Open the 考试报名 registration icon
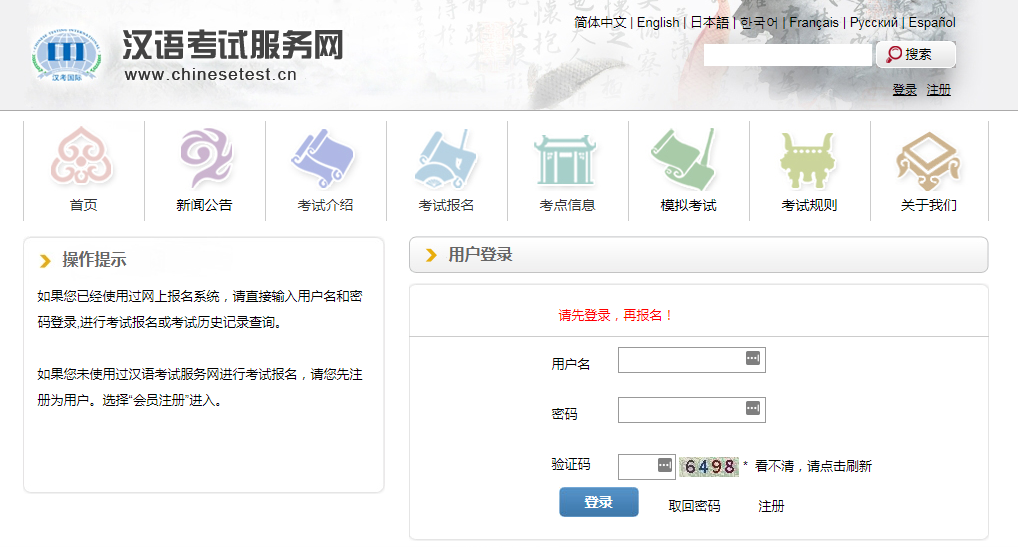Screen dimensions: 1018x547 [446, 158]
